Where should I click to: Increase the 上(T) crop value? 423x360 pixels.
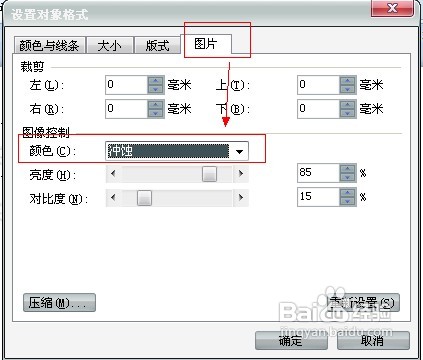(348, 81)
